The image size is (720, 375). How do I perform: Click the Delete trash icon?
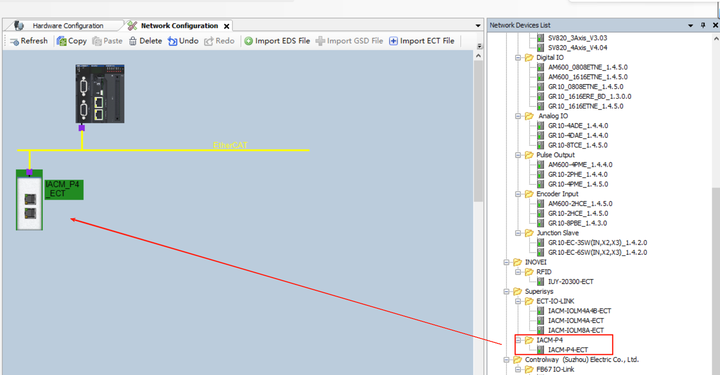[x=133, y=41]
